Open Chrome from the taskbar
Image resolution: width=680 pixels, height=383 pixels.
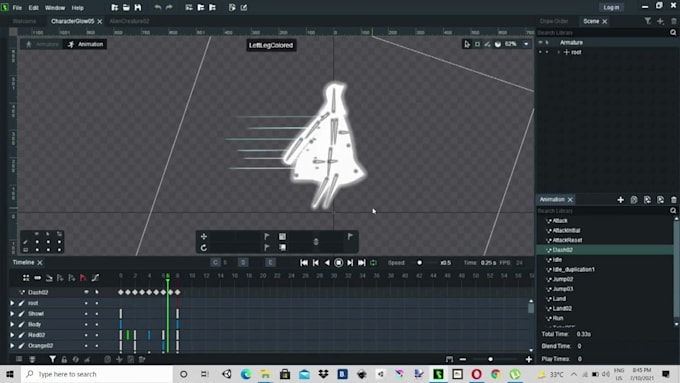tap(496, 374)
